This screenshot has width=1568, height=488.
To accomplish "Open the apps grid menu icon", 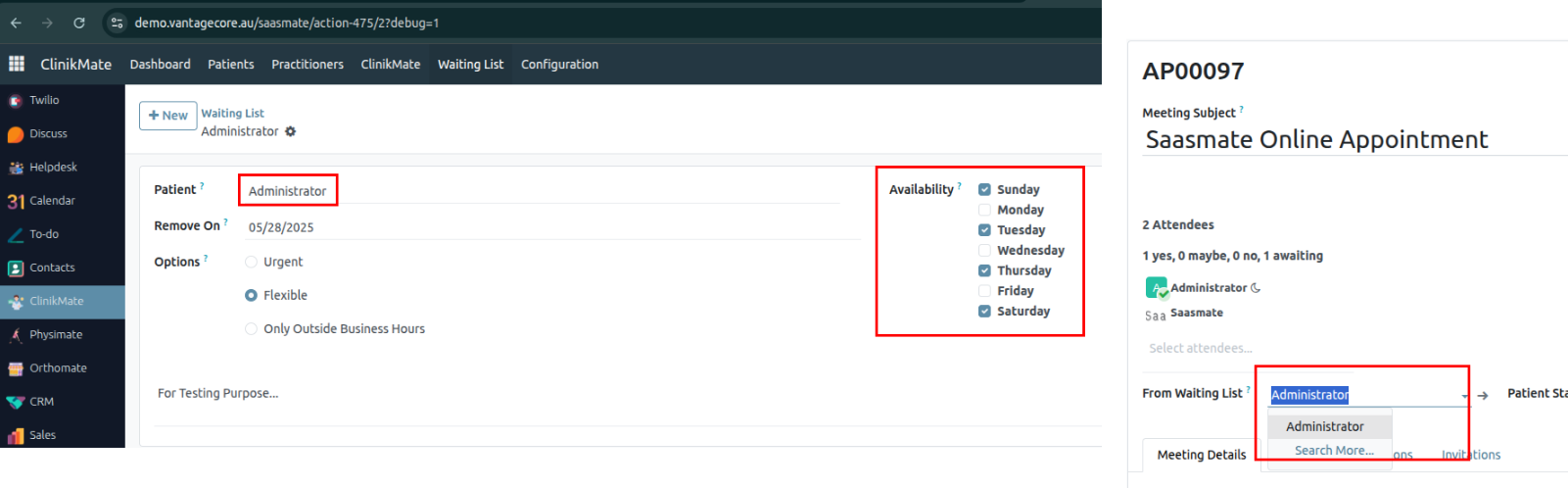I will pos(17,64).
